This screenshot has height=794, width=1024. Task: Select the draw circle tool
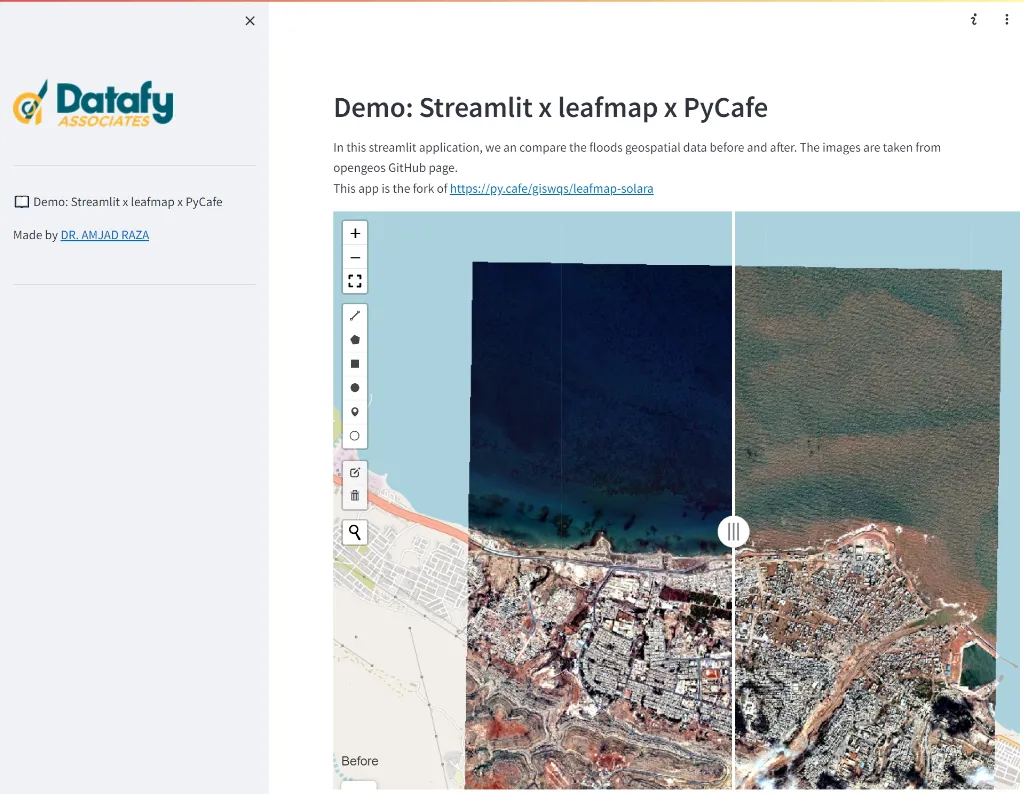coord(355,388)
